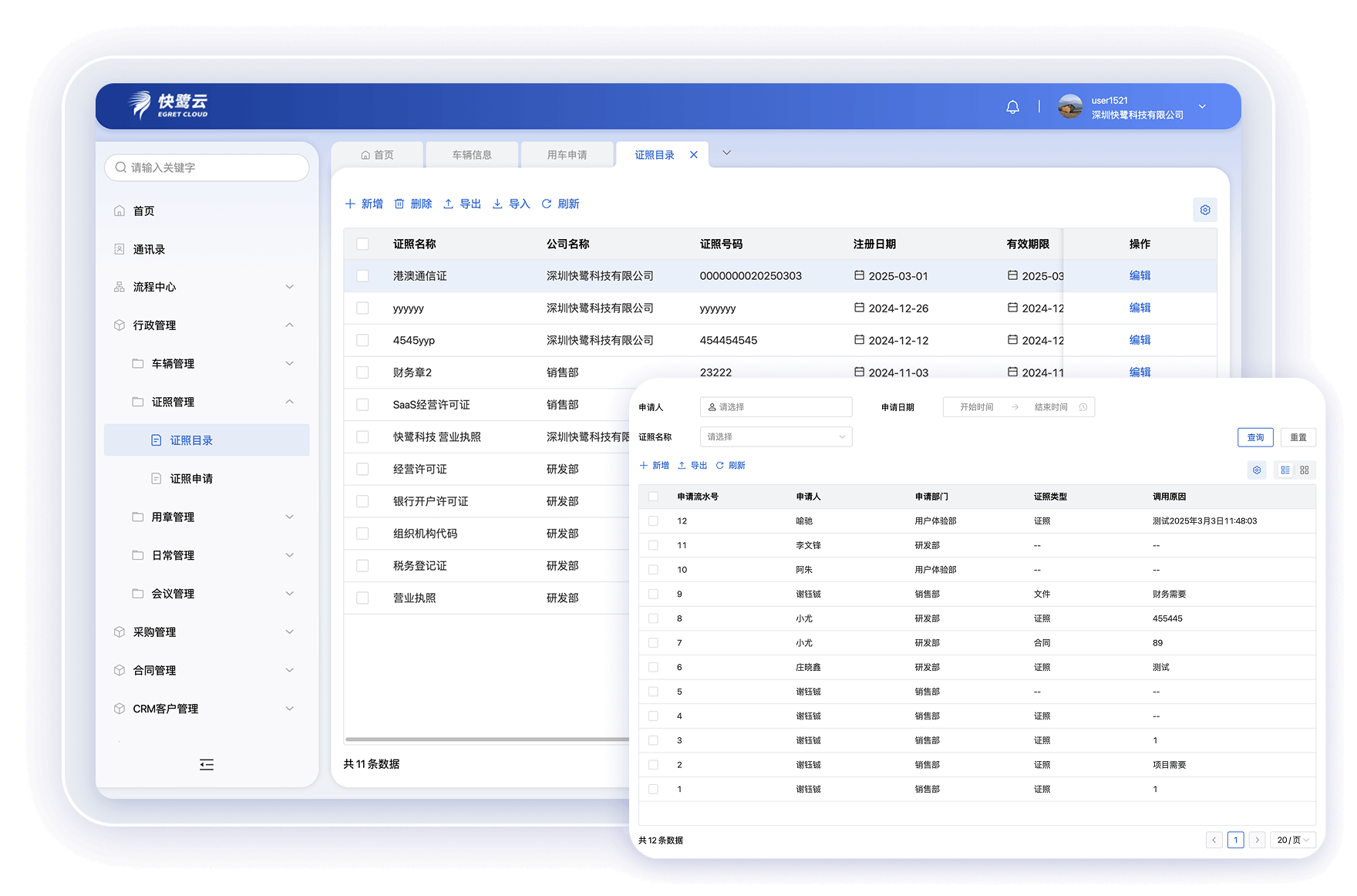Screen dimensions: 1357x896
Task: Click the user avatar picture
Action: click(1070, 107)
